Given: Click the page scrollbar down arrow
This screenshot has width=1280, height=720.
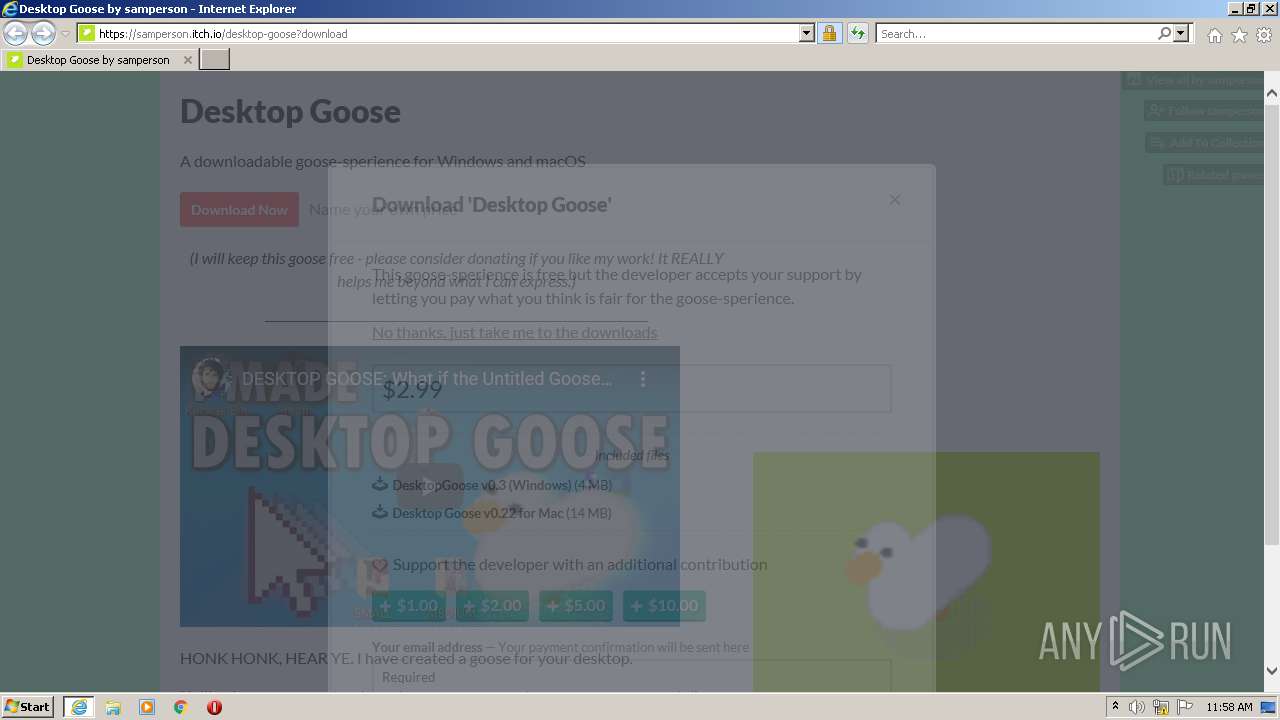Looking at the screenshot, I should point(1272,672).
